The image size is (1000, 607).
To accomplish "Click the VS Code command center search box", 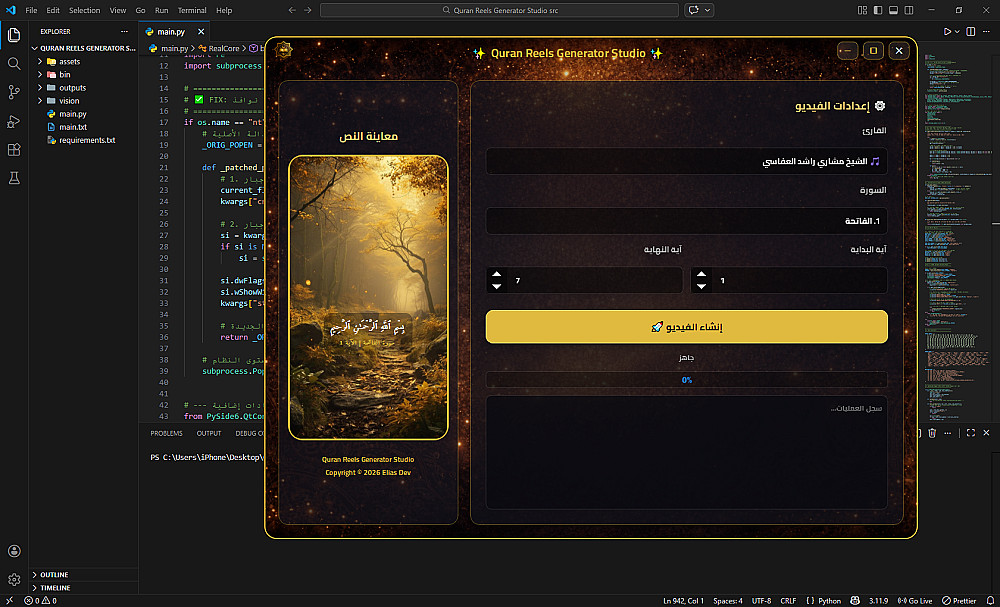I will (x=499, y=10).
